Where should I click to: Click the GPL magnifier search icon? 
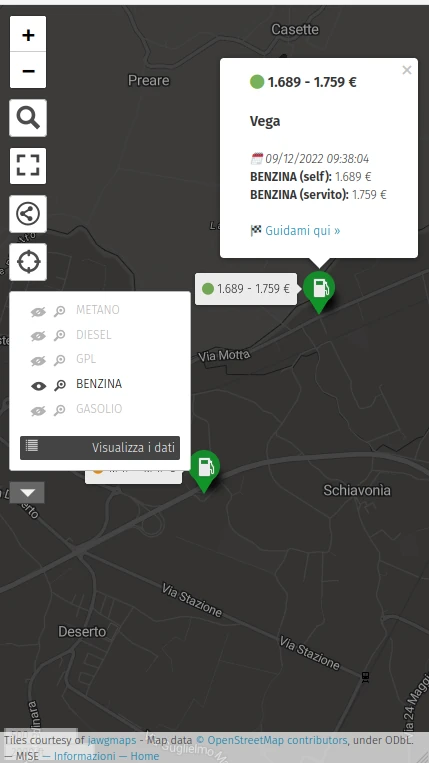tap(59, 360)
